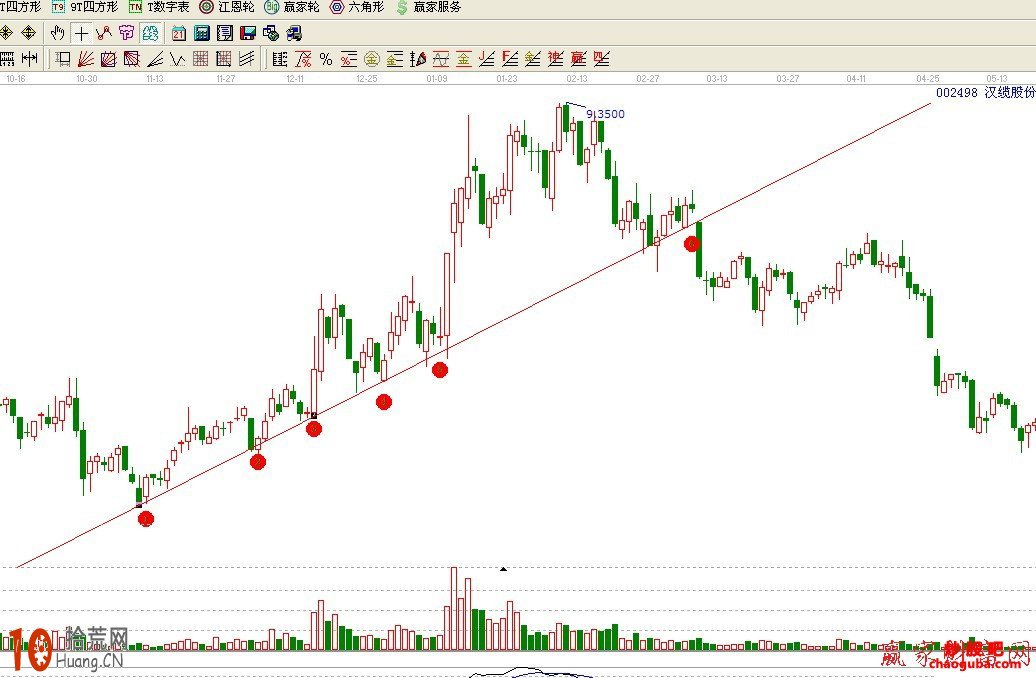The height and width of the screenshot is (678, 1036).
Task: Select the hand pan tool
Action: tap(58, 33)
